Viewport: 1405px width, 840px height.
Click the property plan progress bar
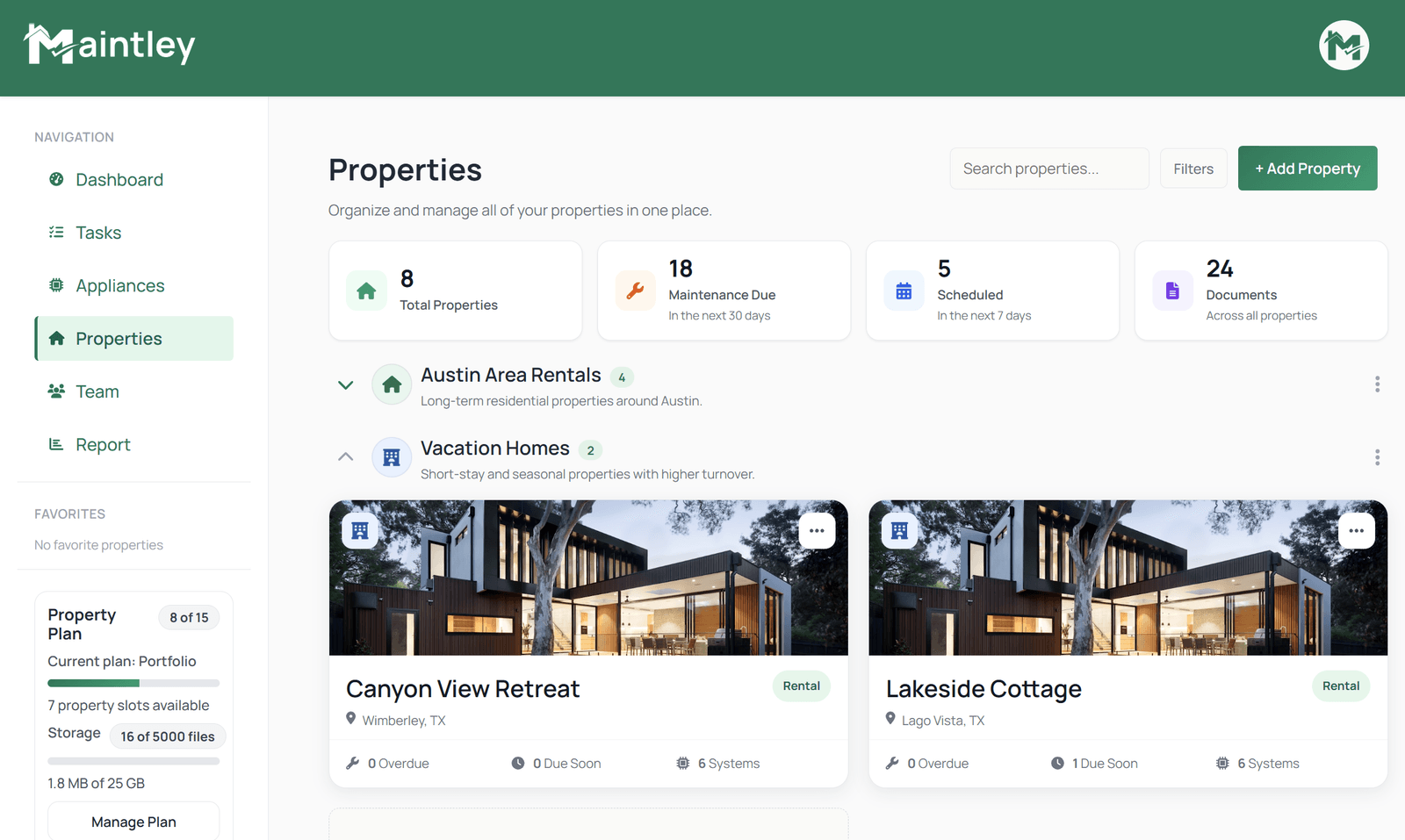click(133, 683)
